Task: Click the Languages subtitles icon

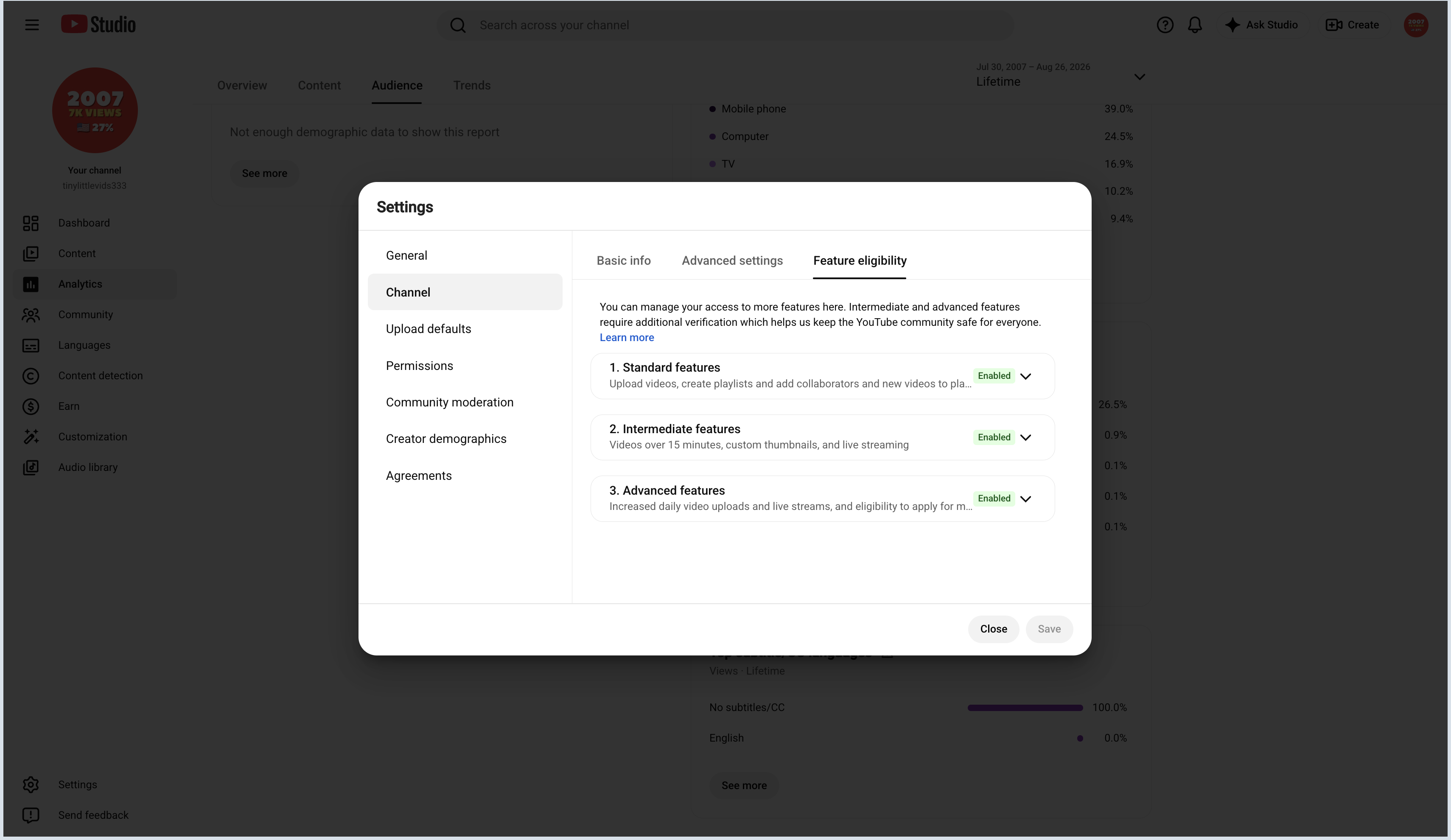Action: click(x=31, y=345)
